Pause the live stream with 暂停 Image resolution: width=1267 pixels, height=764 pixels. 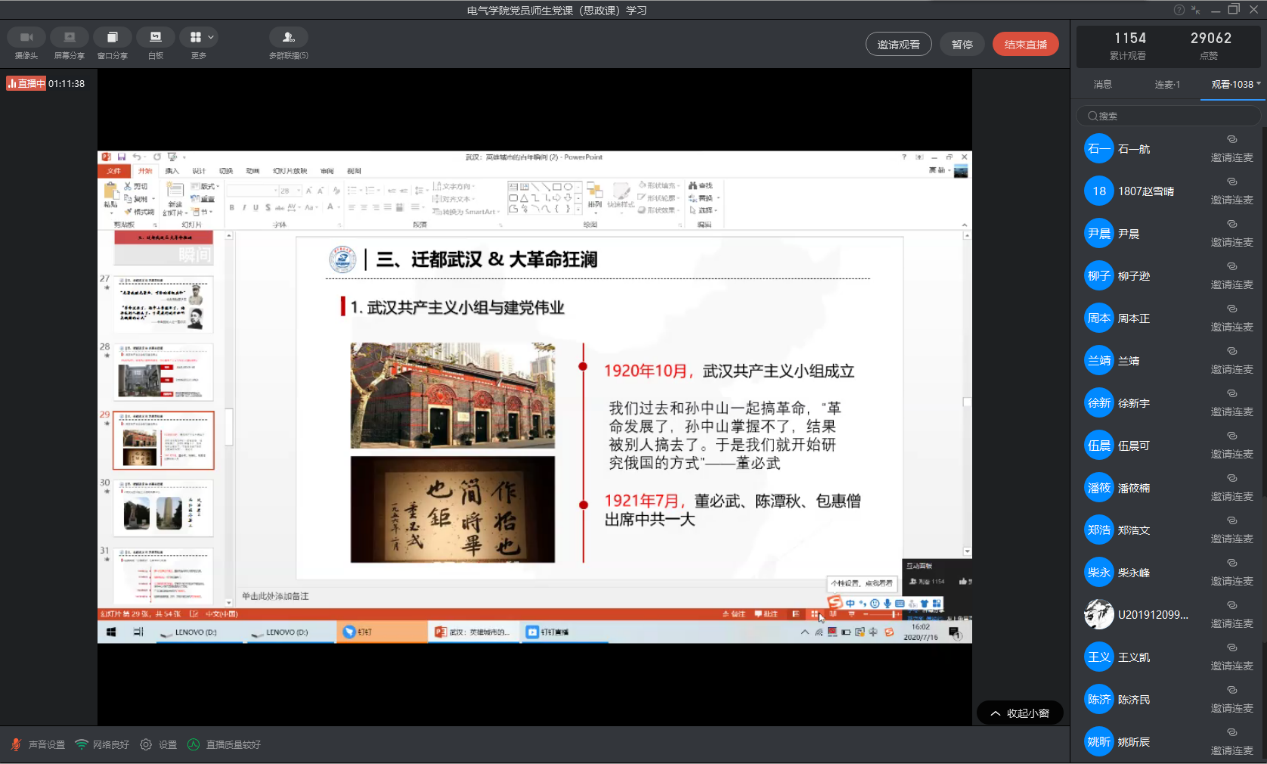click(x=962, y=44)
